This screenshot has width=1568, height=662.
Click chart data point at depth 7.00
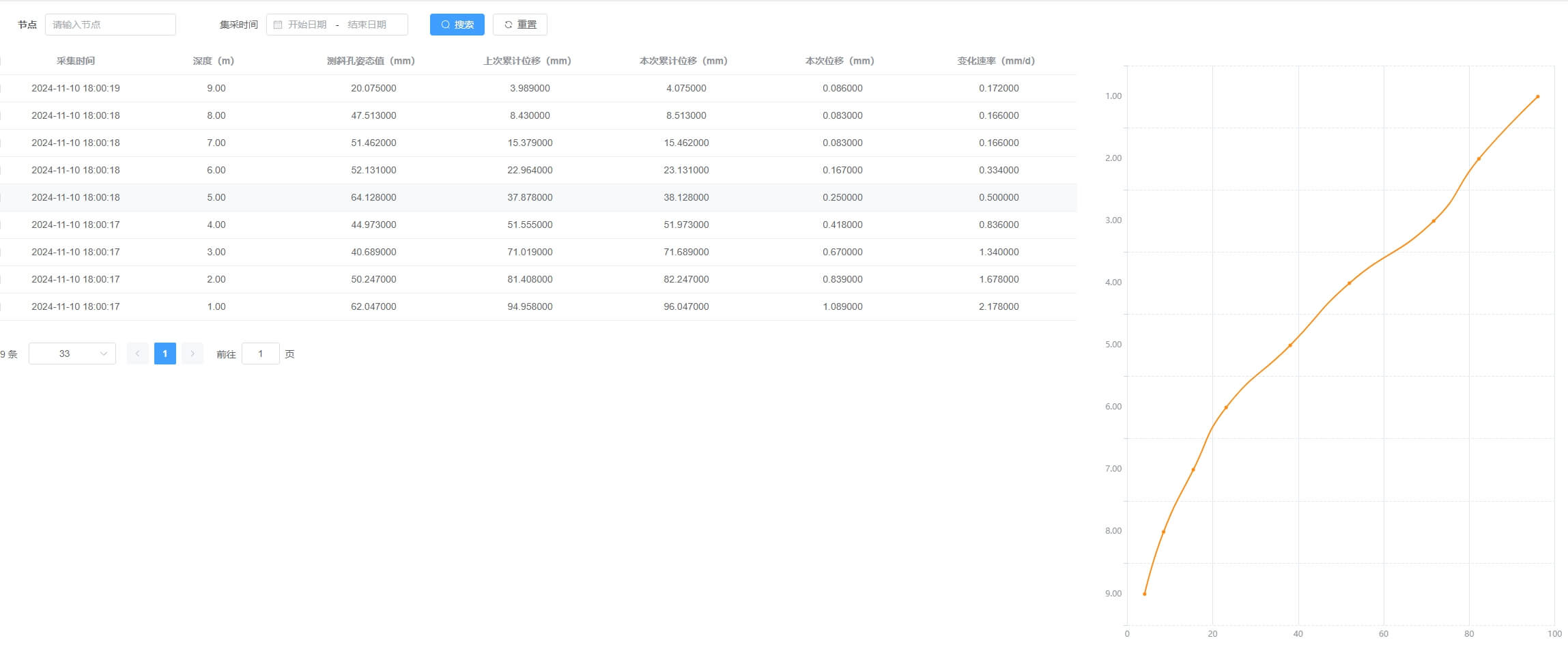pos(1193,470)
